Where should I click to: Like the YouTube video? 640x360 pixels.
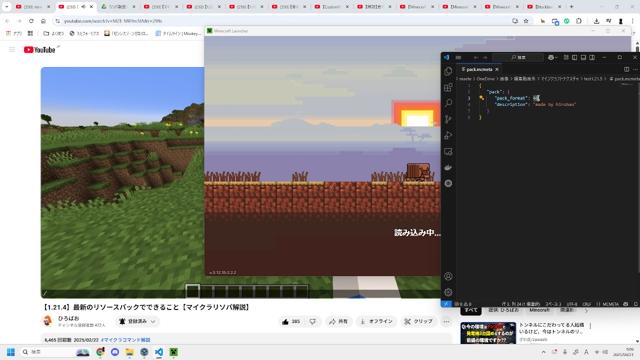[291, 322]
